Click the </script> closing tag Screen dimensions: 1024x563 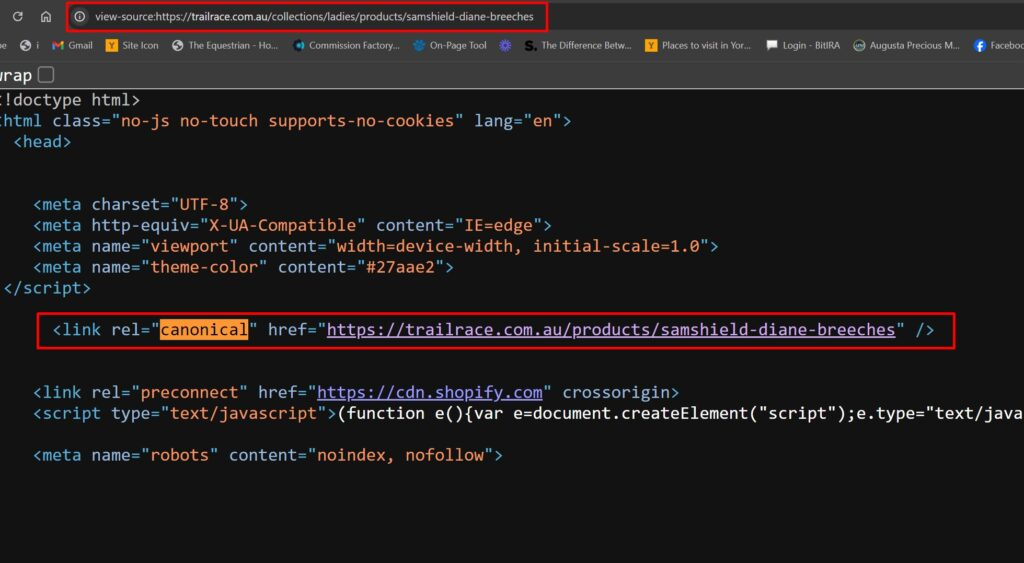click(x=47, y=288)
